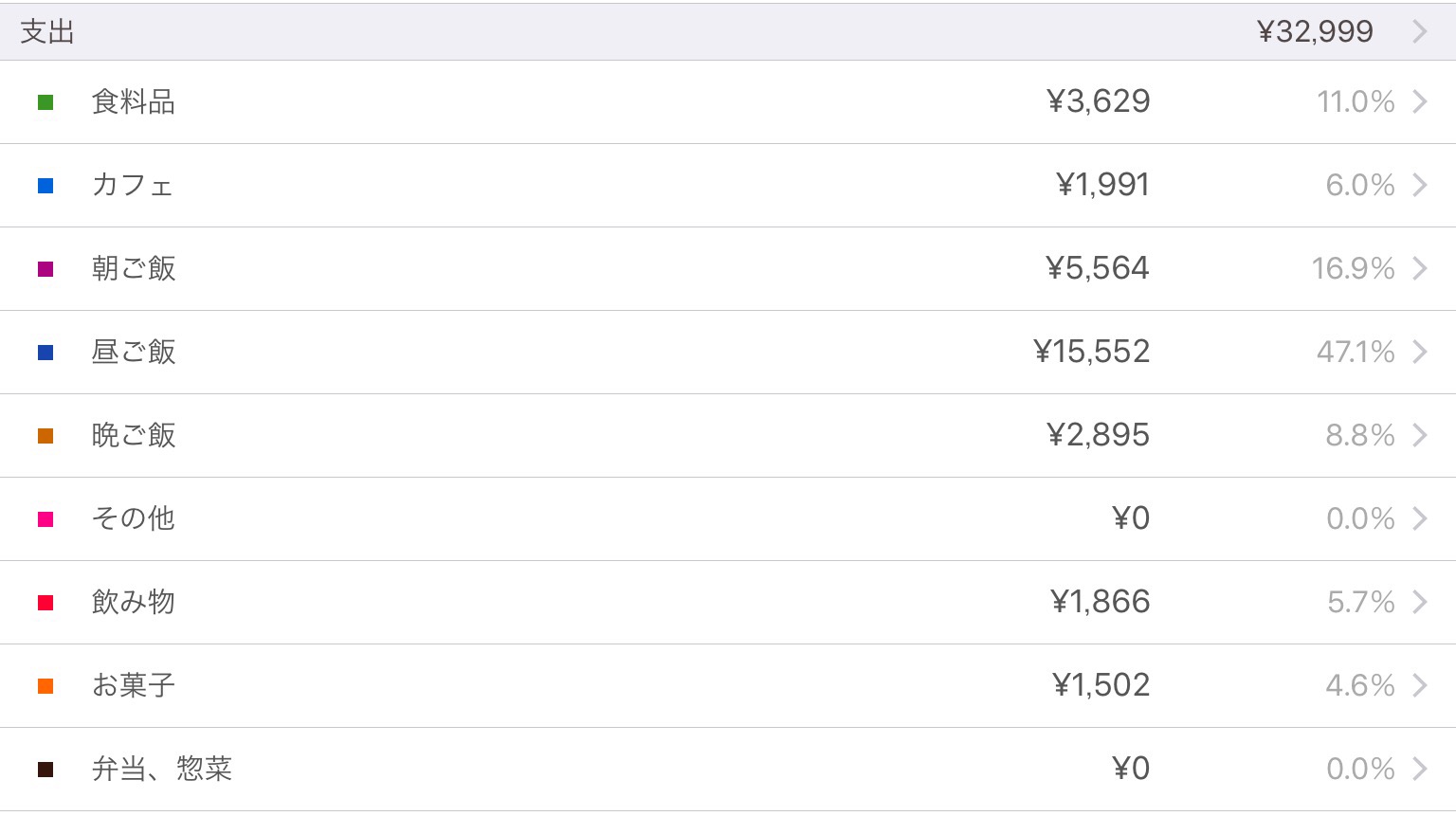Select the red 飲み物 color swatch
1456x816 pixels.
[x=45, y=603]
